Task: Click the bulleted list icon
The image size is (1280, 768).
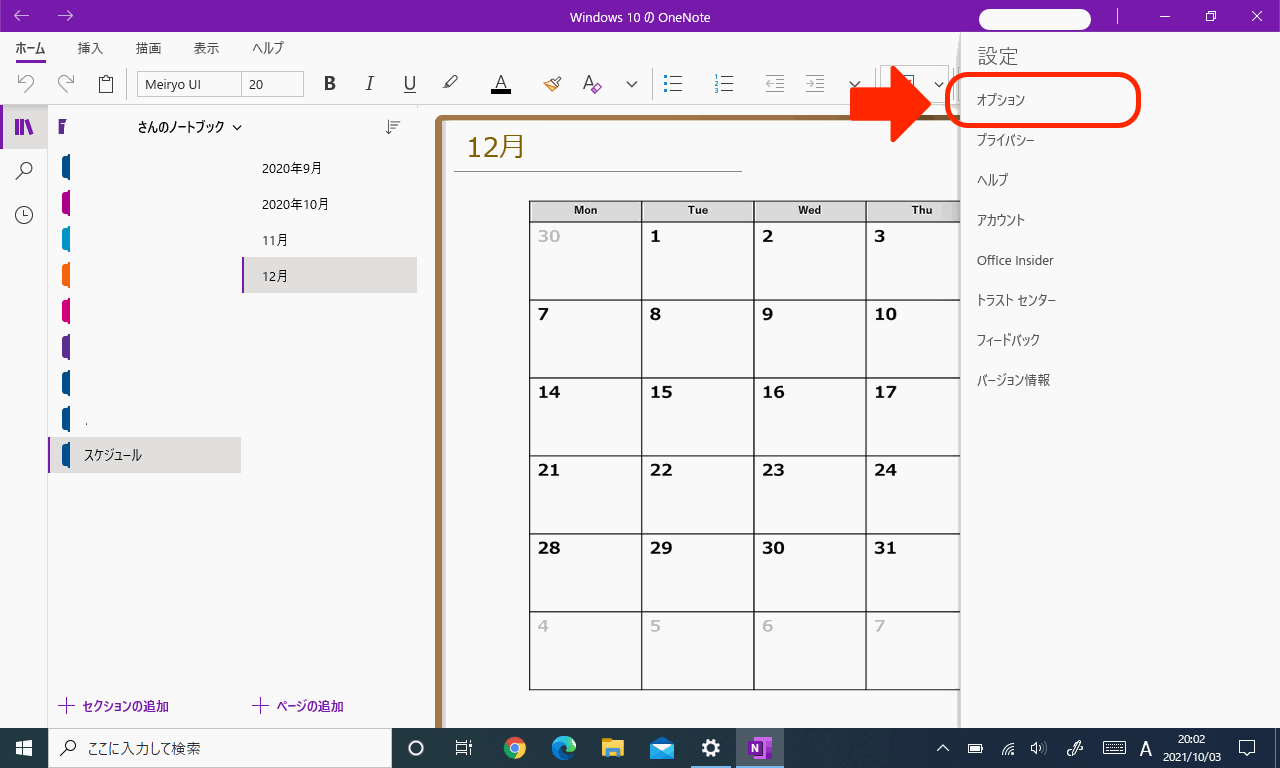Action: [674, 84]
